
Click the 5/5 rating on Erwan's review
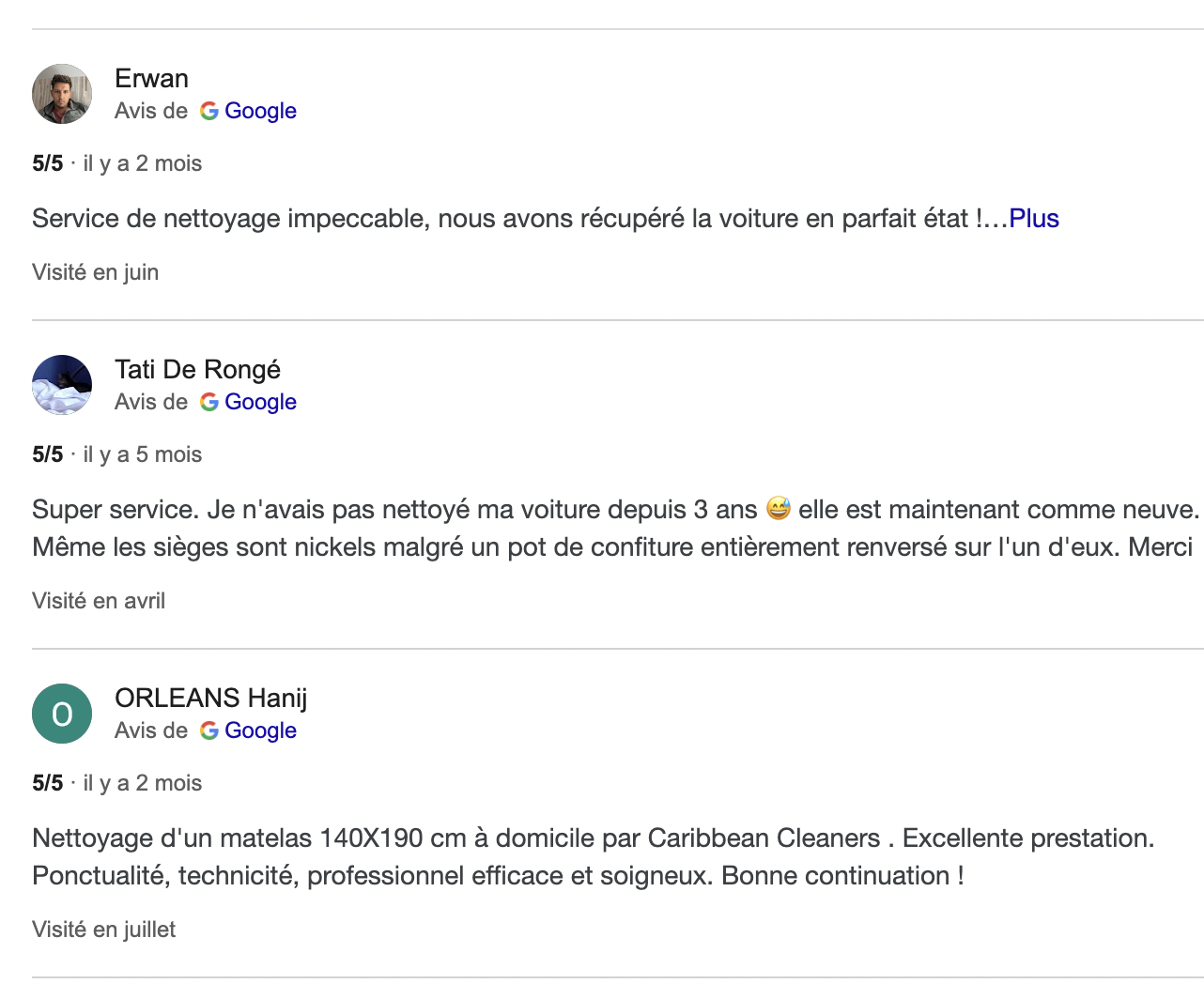pyautogui.click(x=47, y=163)
